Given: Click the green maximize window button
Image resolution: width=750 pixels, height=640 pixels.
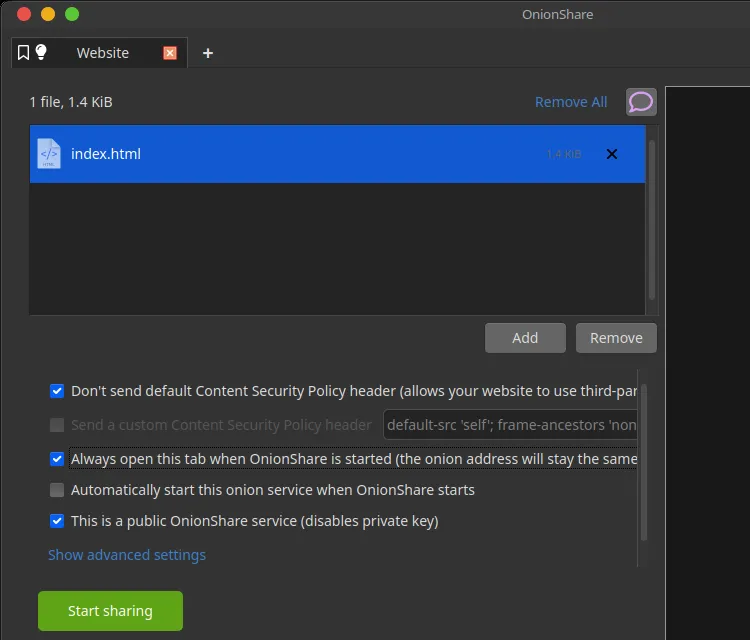Looking at the screenshot, I should [72, 14].
